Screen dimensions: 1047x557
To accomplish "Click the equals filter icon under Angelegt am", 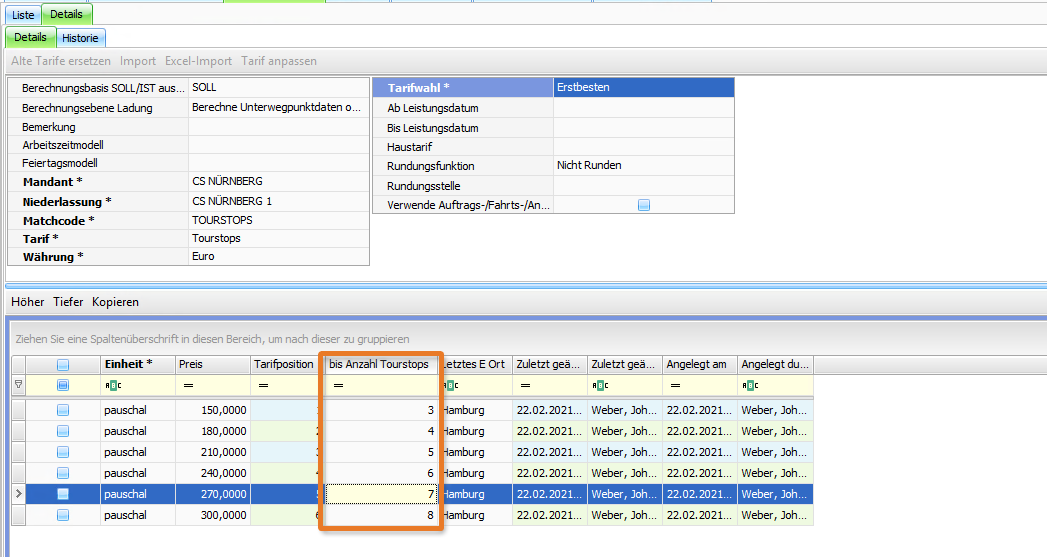I will (x=673, y=385).
